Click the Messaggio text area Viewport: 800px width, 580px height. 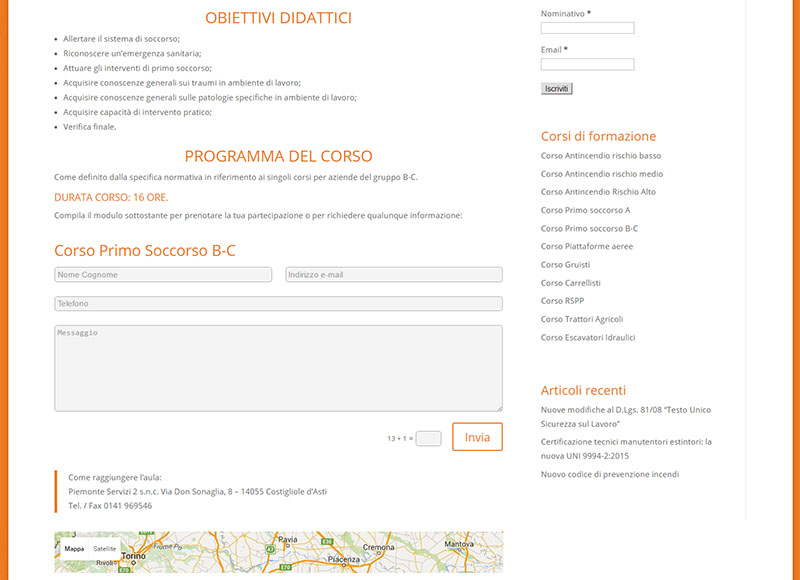pos(279,368)
